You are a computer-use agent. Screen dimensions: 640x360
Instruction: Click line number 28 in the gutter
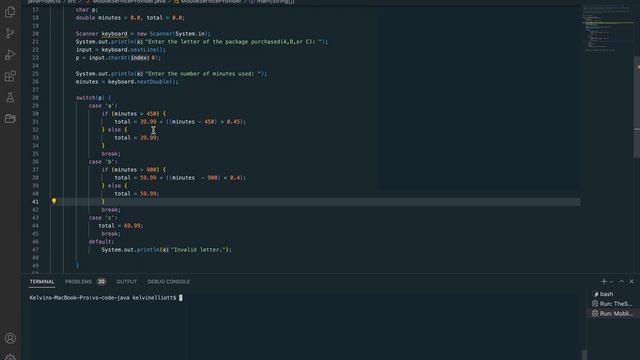click(x=35, y=98)
